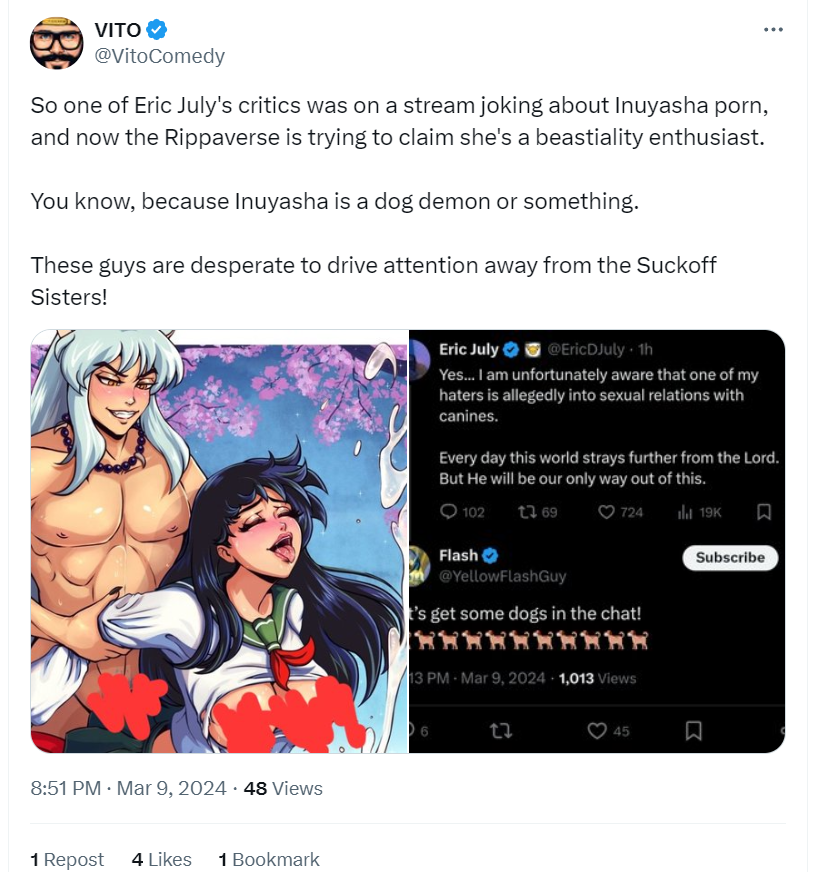This screenshot has width=820, height=872.
Task: Bookmark Flash's post using bookmark icon
Action: (x=693, y=731)
